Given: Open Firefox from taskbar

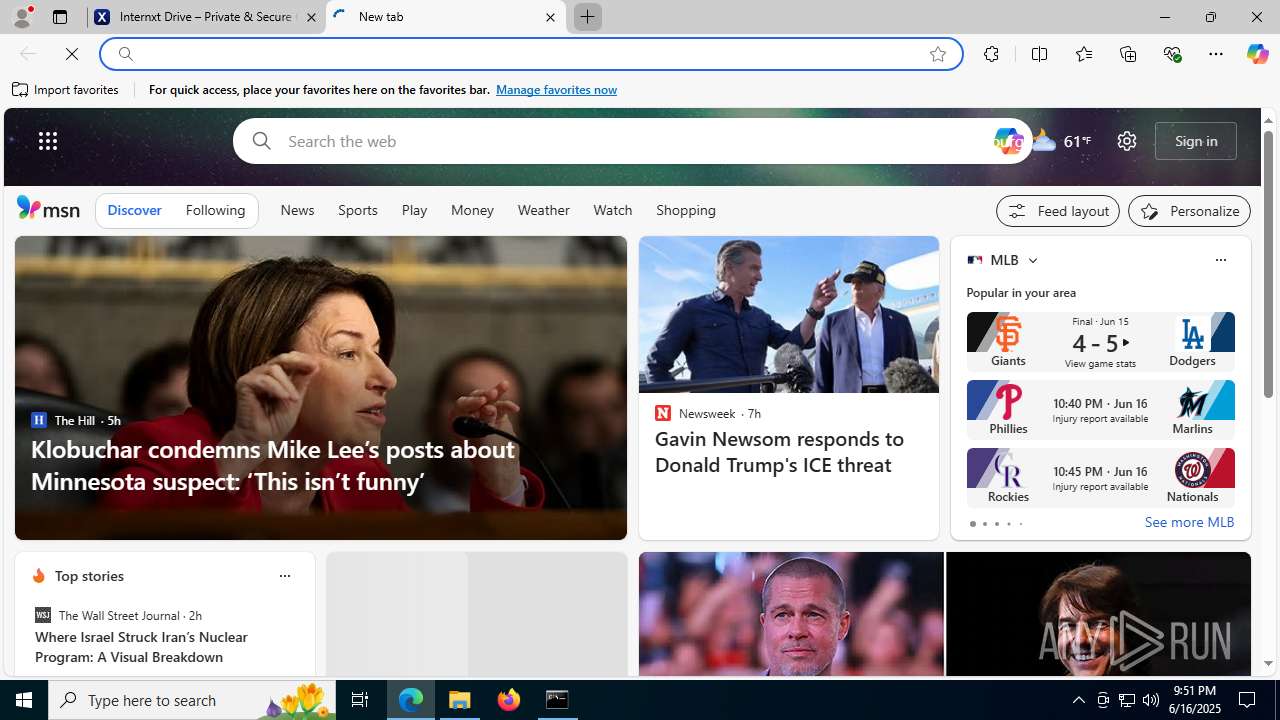Looking at the screenshot, I should click(x=509, y=700).
